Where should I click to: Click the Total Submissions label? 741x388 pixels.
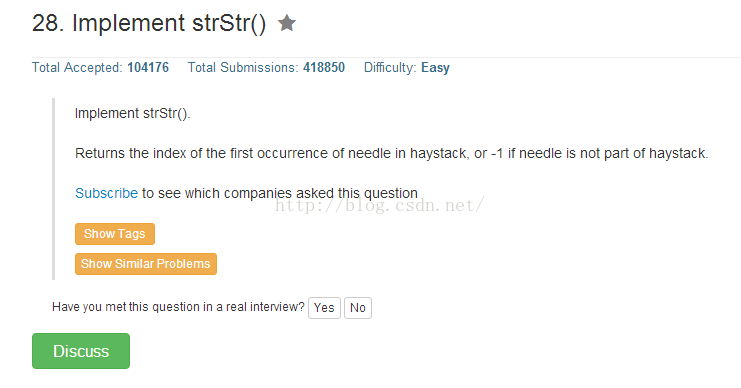243,68
